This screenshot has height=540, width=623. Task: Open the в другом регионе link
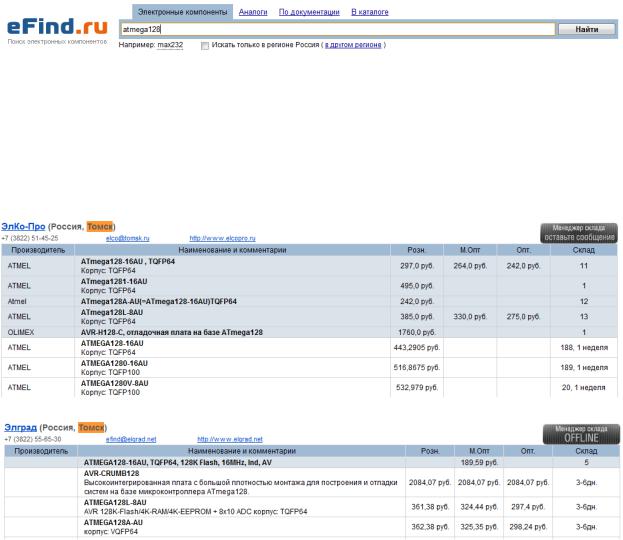(353, 45)
